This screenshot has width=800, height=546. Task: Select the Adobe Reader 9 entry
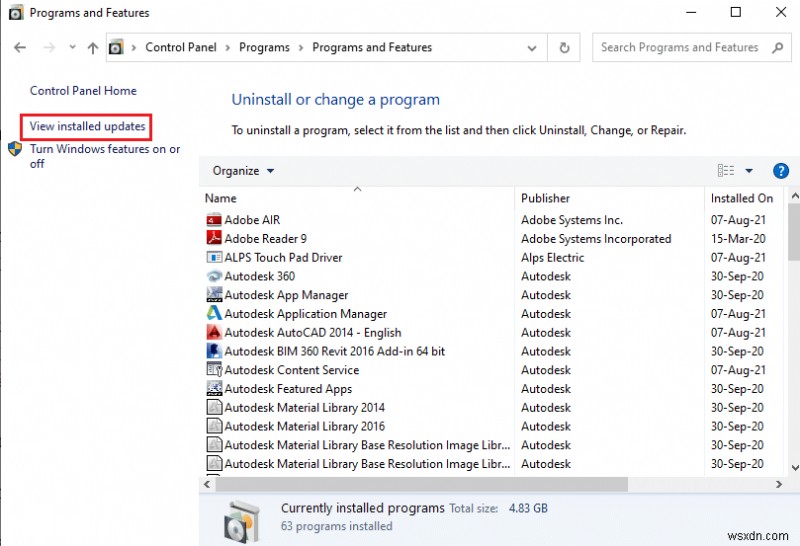coord(265,239)
